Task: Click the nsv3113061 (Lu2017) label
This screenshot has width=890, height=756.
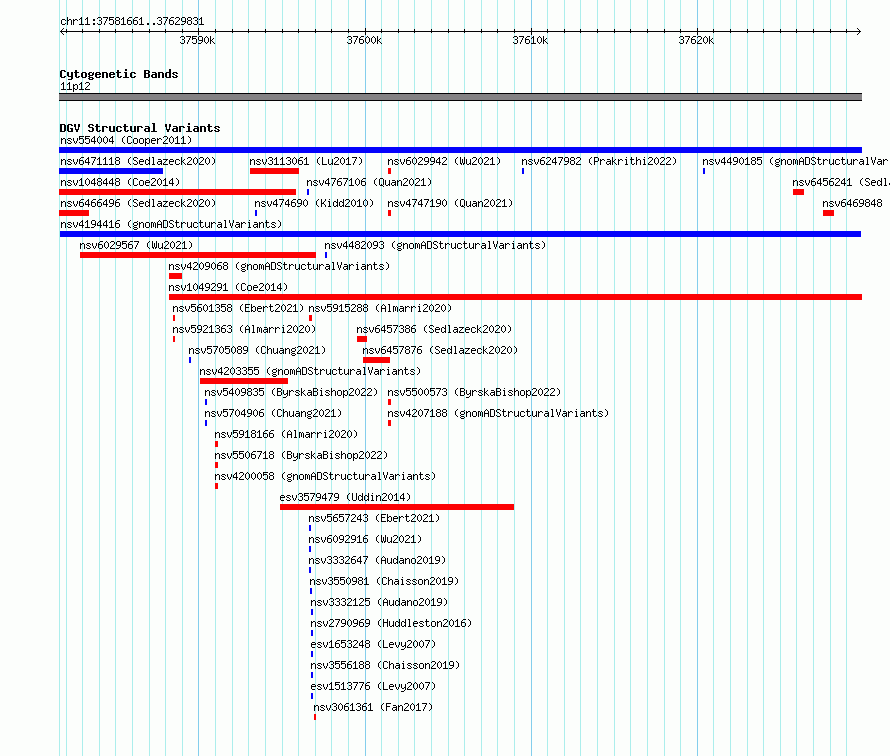Action: (306, 161)
